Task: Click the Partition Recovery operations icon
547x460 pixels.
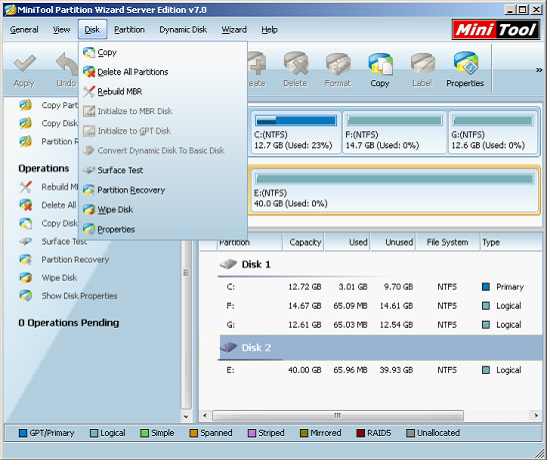Action: tap(25, 259)
